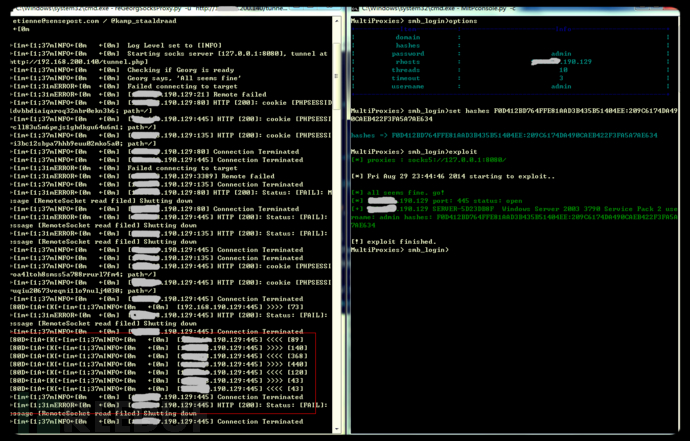Click the scroll-up arrow in the reGeorg window
Screen dimensions: 690x441
(x=337, y=21)
